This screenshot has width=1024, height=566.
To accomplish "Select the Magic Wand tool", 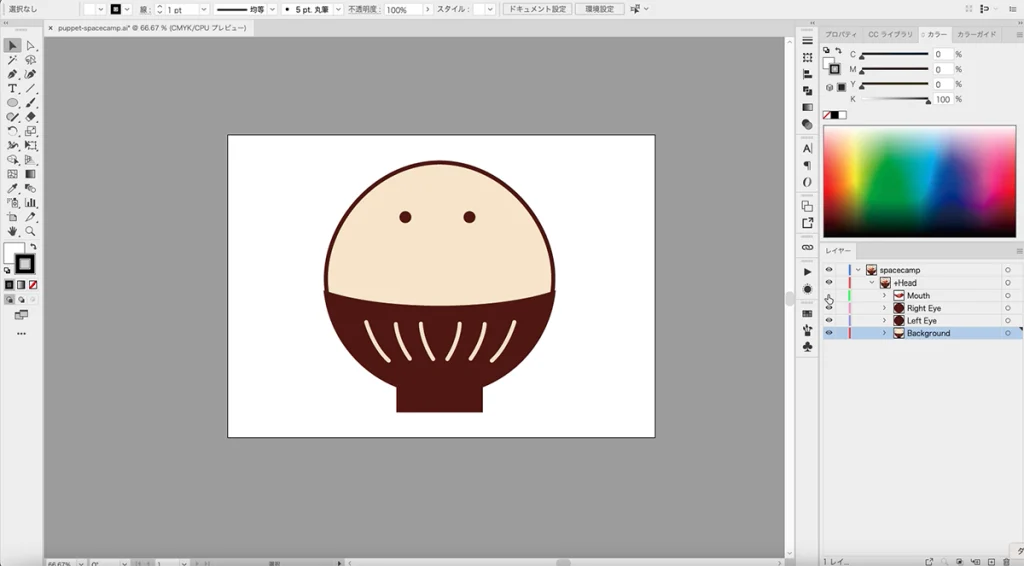I will pos(13,60).
